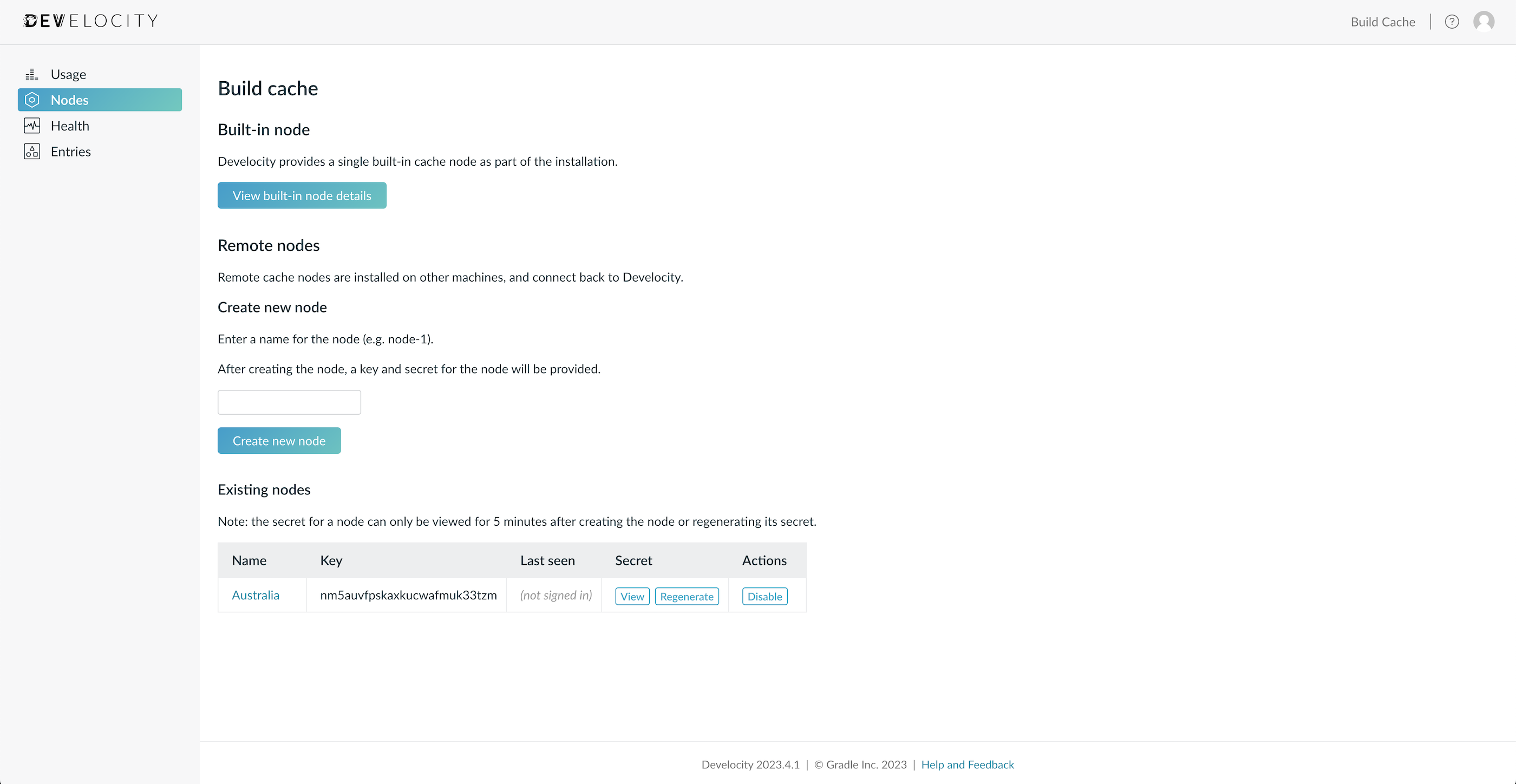Click the Nodes hexagon icon
Screen dimensions: 1516x784
coord(32,100)
